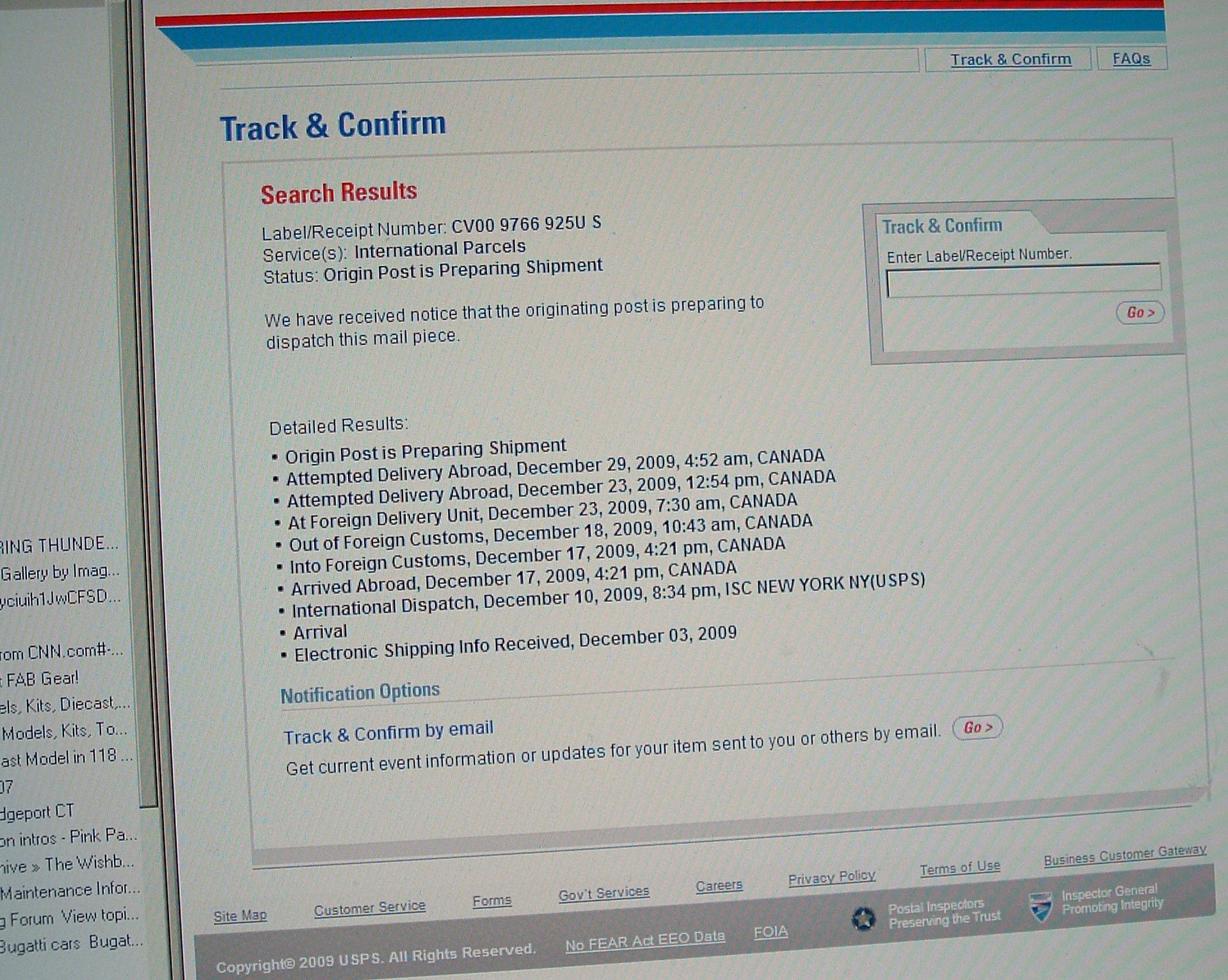Open the Careers footer link
The height and width of the screenshot is (980, 1228).
(719, 886)
